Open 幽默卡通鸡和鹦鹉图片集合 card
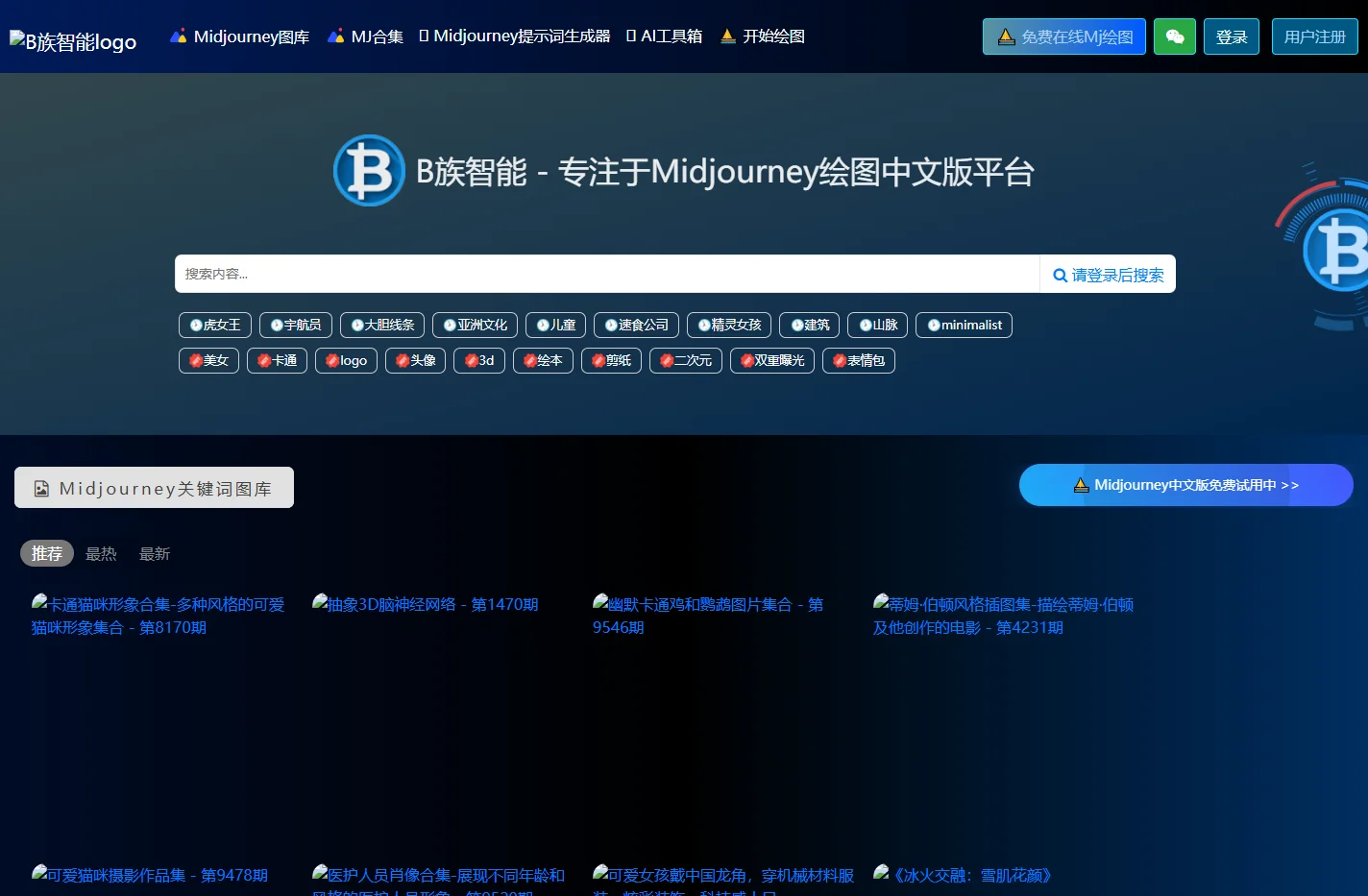This screenshot has height=896, width=1368. (x=708, y=616)
